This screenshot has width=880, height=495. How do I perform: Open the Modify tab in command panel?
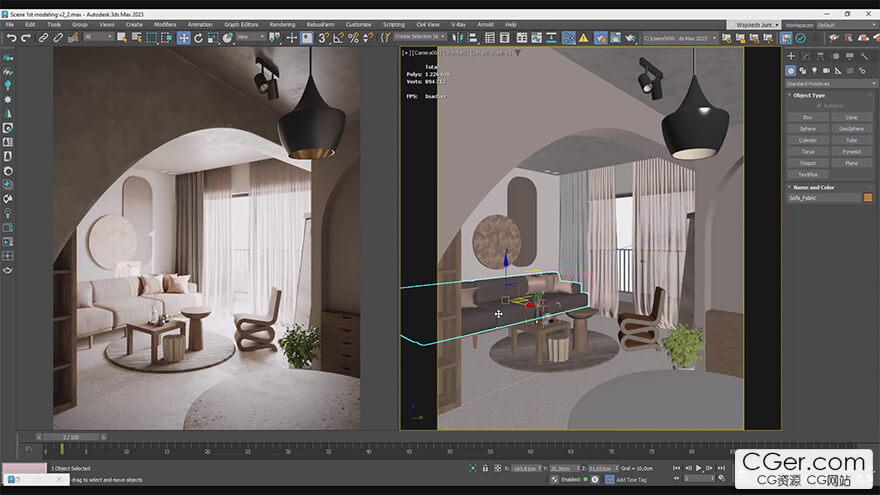[807, 56]
